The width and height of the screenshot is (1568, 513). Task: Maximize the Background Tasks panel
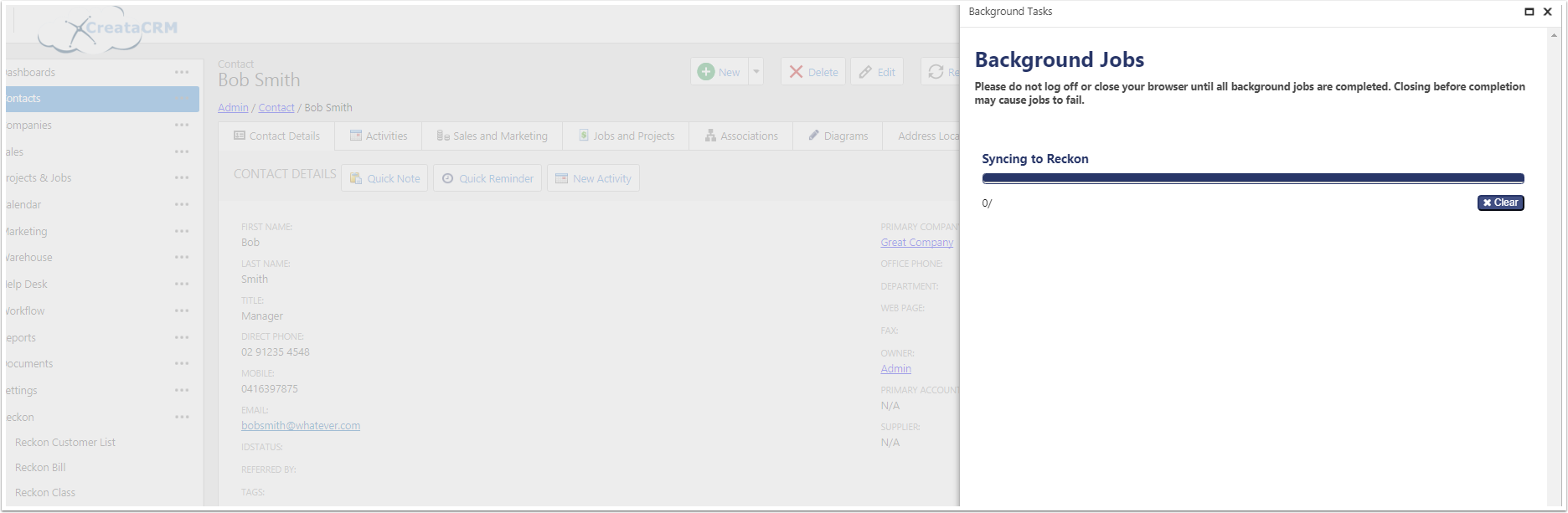[1529, 12]
